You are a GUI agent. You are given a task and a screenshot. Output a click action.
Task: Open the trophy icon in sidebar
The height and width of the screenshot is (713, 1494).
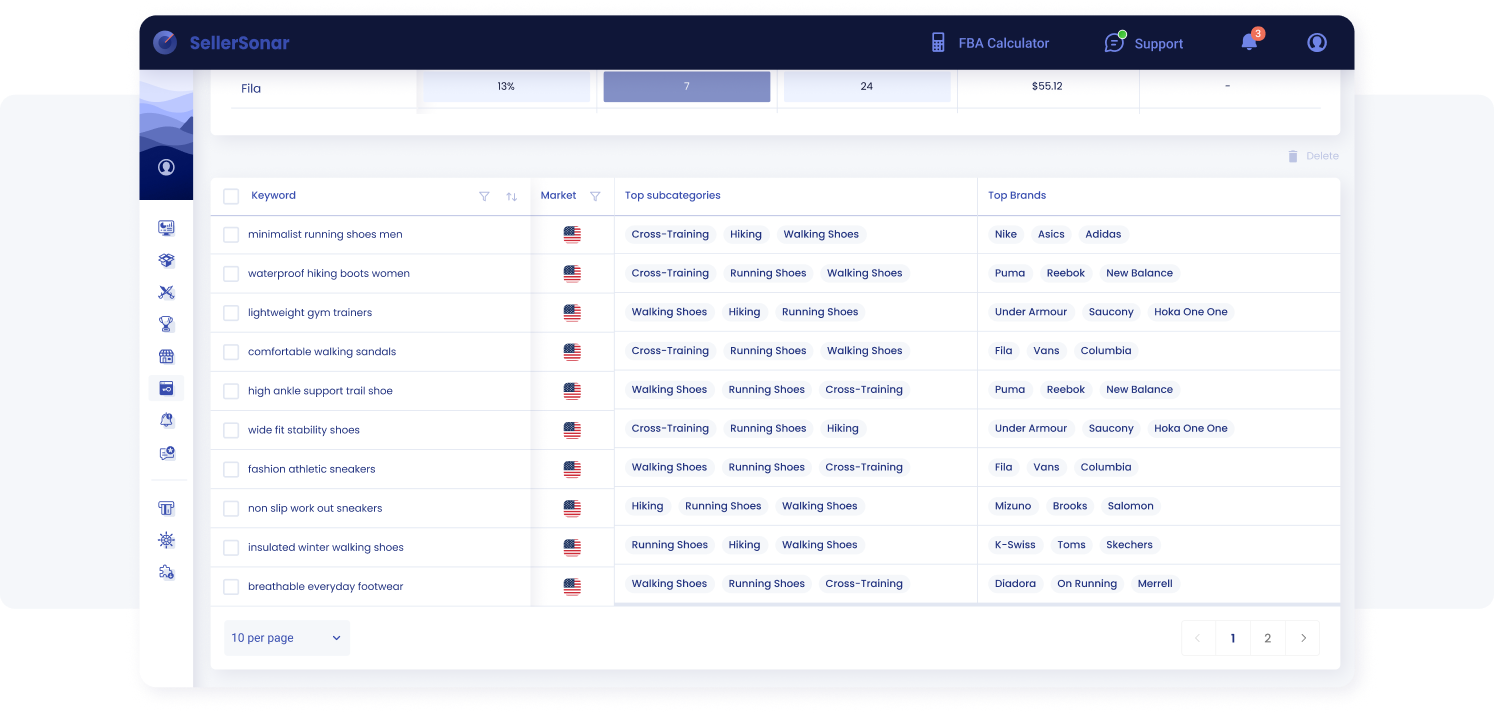tap(166, 324)
